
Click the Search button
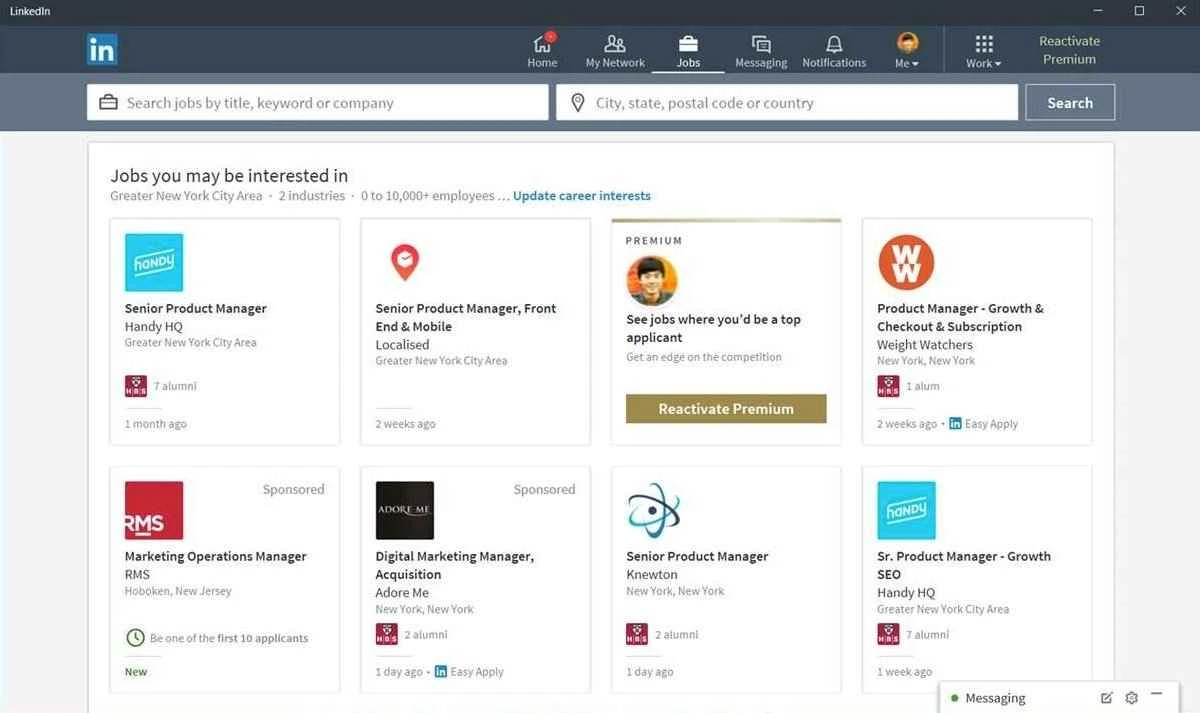pos(1070,103)
